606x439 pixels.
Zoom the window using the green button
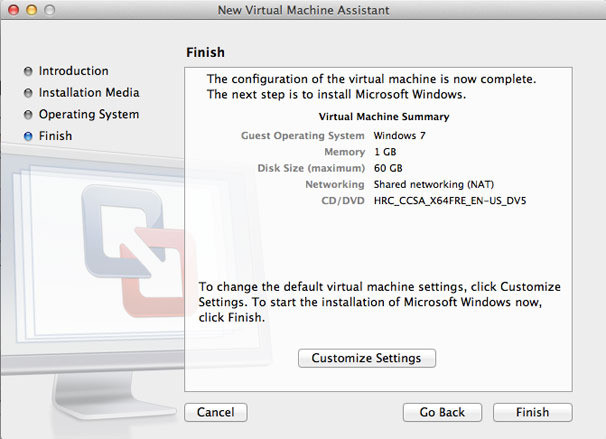click(x=50, y=10)
